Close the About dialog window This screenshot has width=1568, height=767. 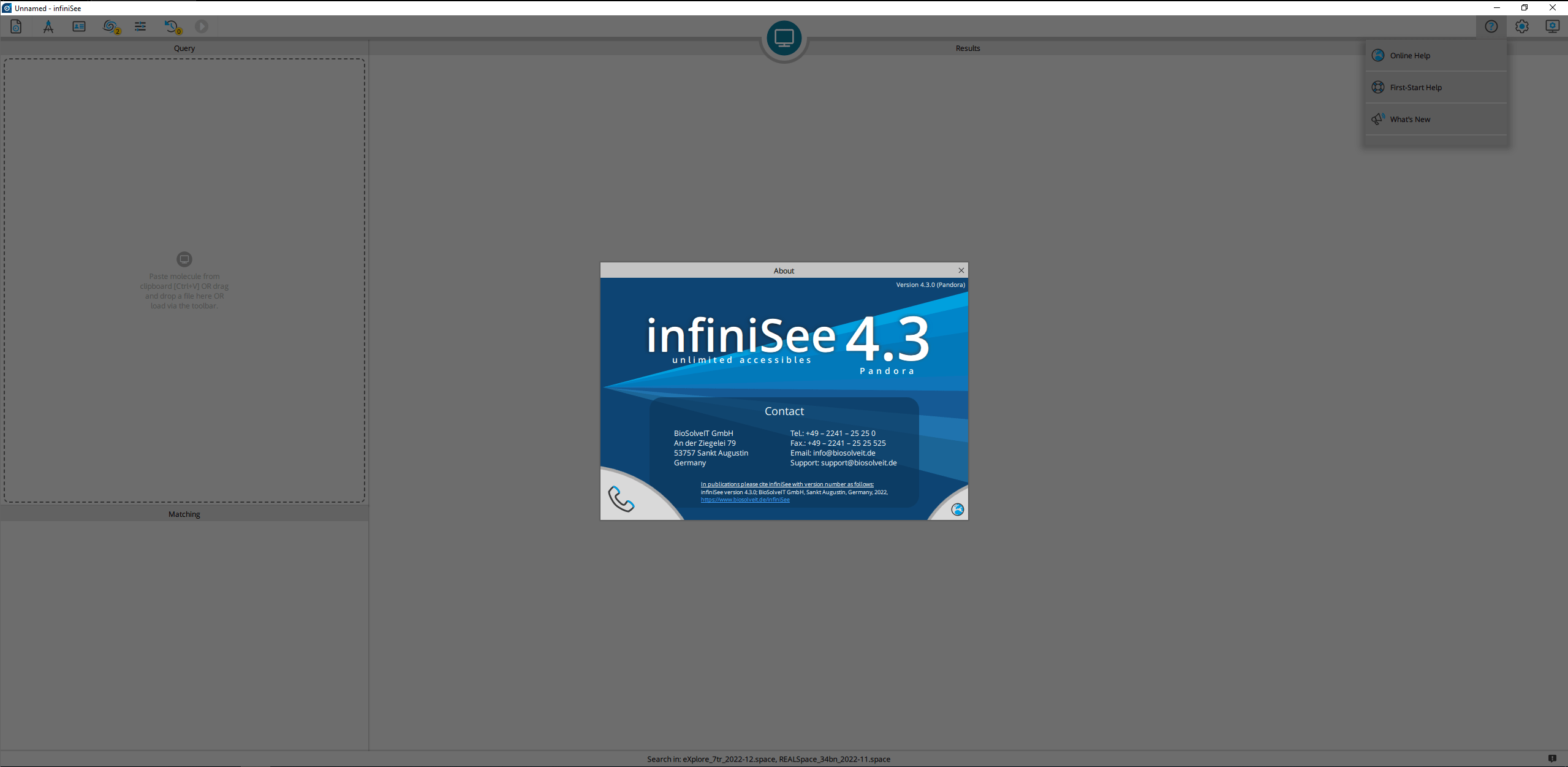961,270
